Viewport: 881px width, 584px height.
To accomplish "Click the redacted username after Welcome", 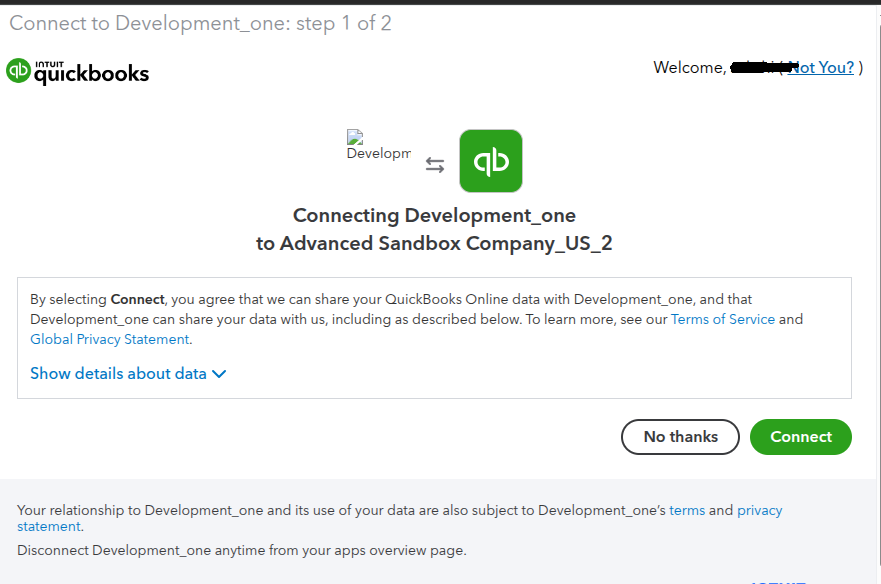I will 753,68.
